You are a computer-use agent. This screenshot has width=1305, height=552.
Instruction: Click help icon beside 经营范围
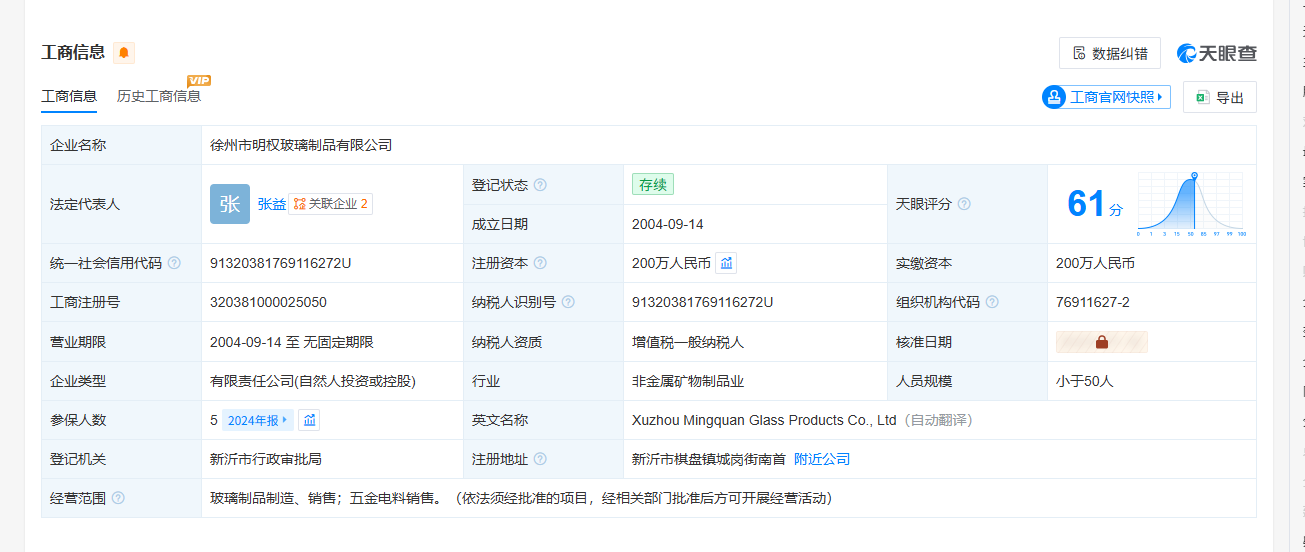[119, 498]
